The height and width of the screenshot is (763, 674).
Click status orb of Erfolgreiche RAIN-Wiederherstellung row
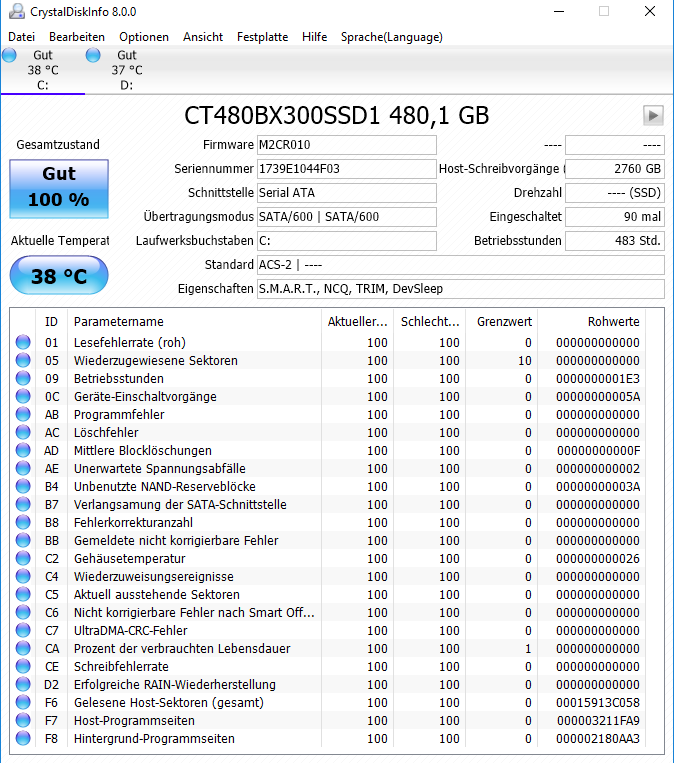click(23, 684)
